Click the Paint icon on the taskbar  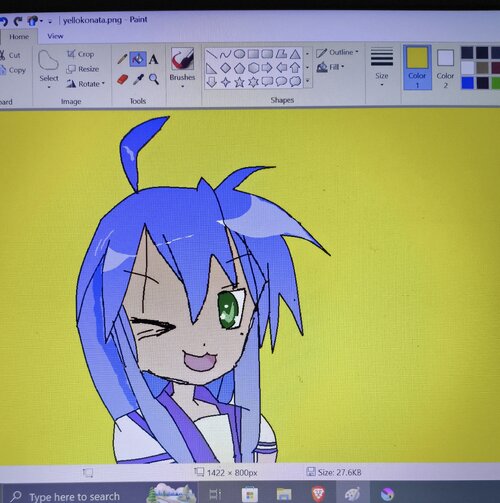coord(352,494)
